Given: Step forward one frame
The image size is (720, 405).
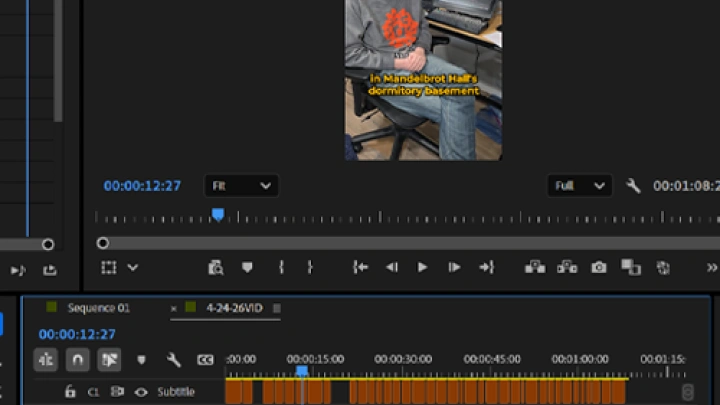Looking at the screenshot, I should tap(454, 267).
